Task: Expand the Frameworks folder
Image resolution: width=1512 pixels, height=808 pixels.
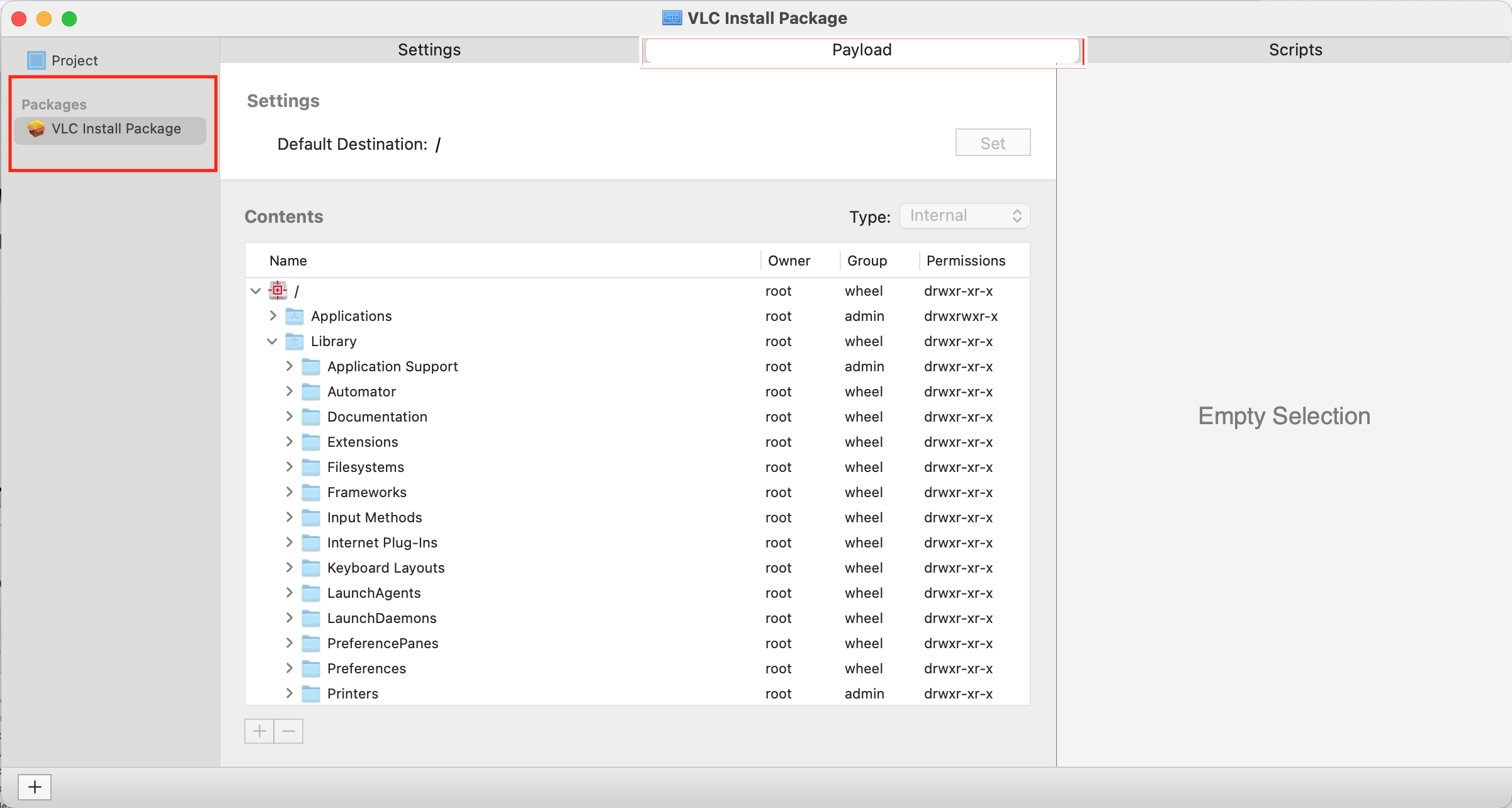Action: [x=289, y=491]
